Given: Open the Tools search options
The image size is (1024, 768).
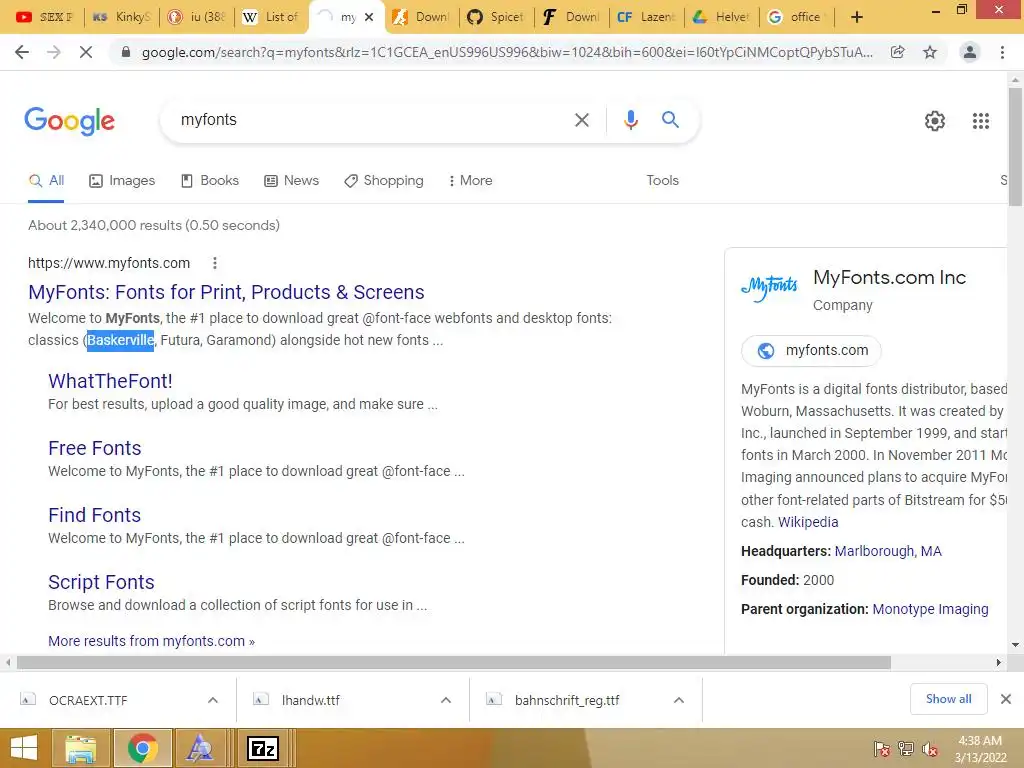Looking at the screenshot, I should click(662, 181).
